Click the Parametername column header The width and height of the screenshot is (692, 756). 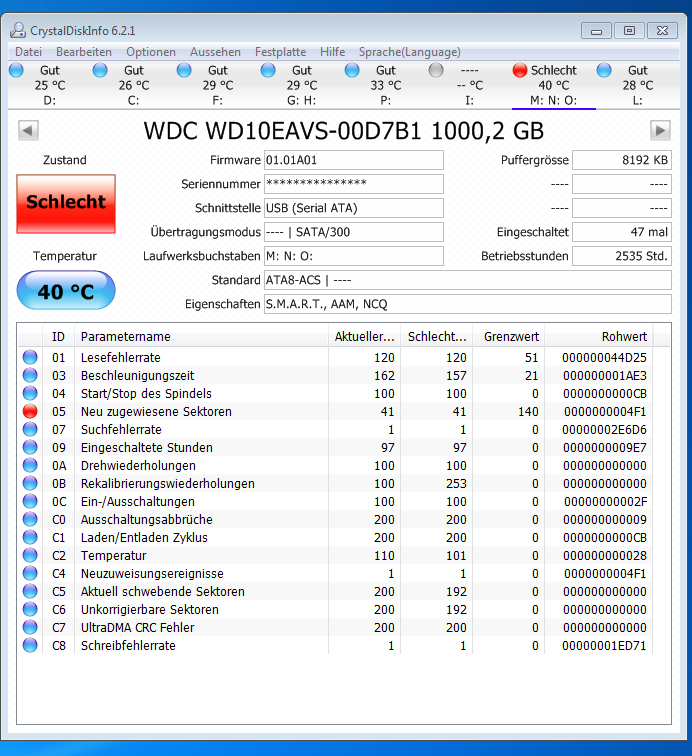tap(201, 337)
